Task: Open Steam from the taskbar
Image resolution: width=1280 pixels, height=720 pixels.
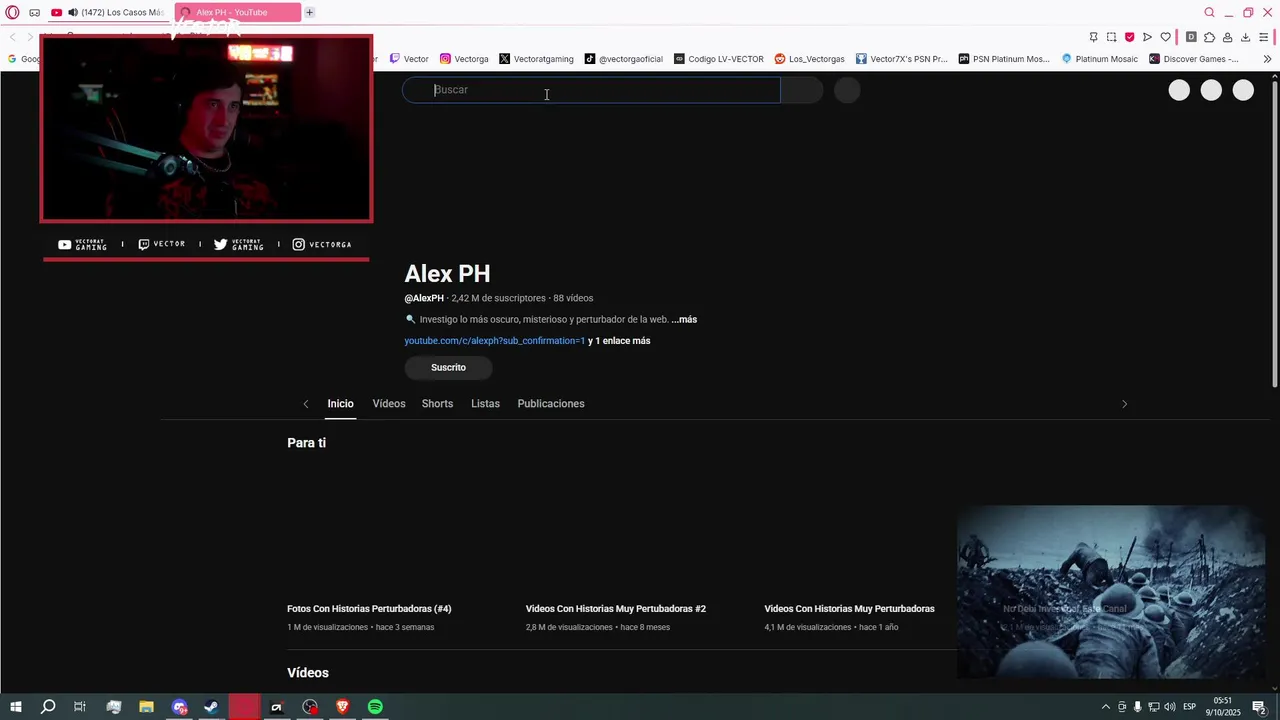Action: pos(211,707)
